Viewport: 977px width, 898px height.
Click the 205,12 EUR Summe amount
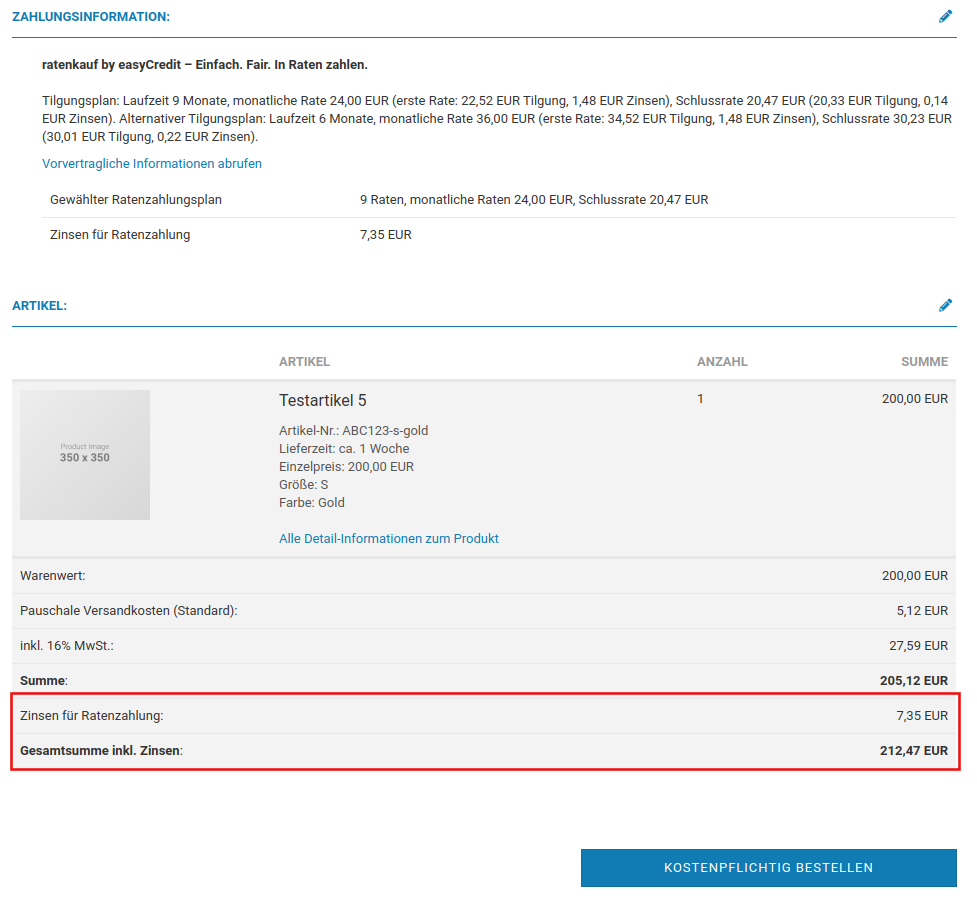click(914, 681)
